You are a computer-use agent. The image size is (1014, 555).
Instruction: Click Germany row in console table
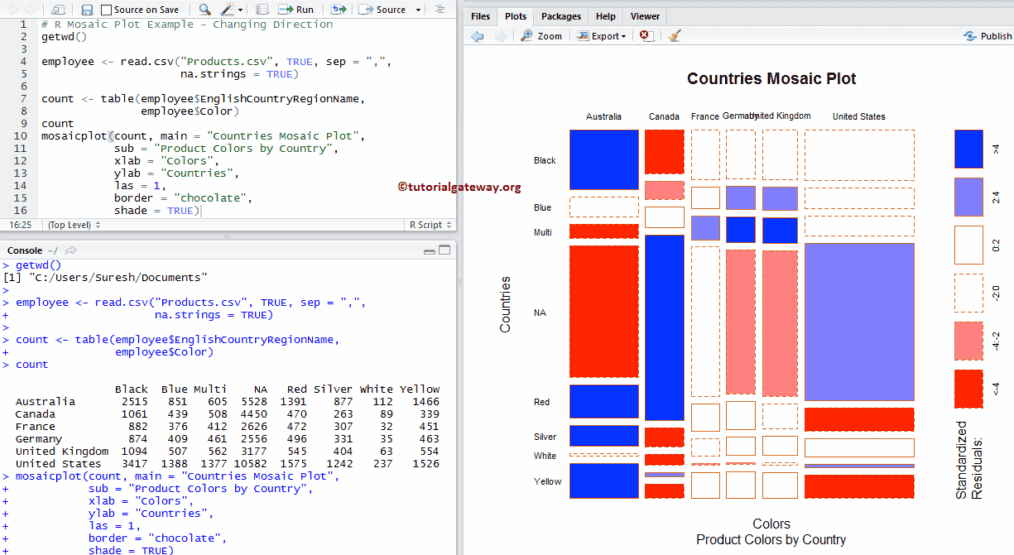click(227, 439)
